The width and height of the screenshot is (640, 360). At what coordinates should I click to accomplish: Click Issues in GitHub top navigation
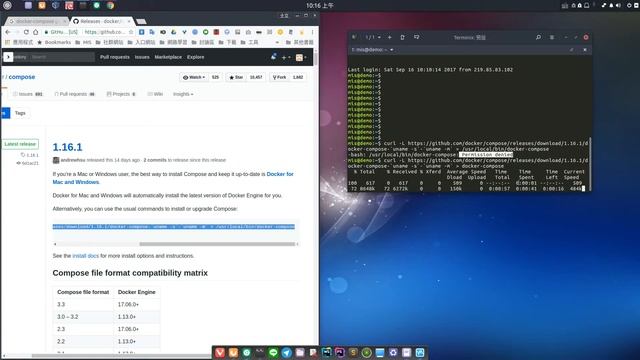click(x=142, y=57)
